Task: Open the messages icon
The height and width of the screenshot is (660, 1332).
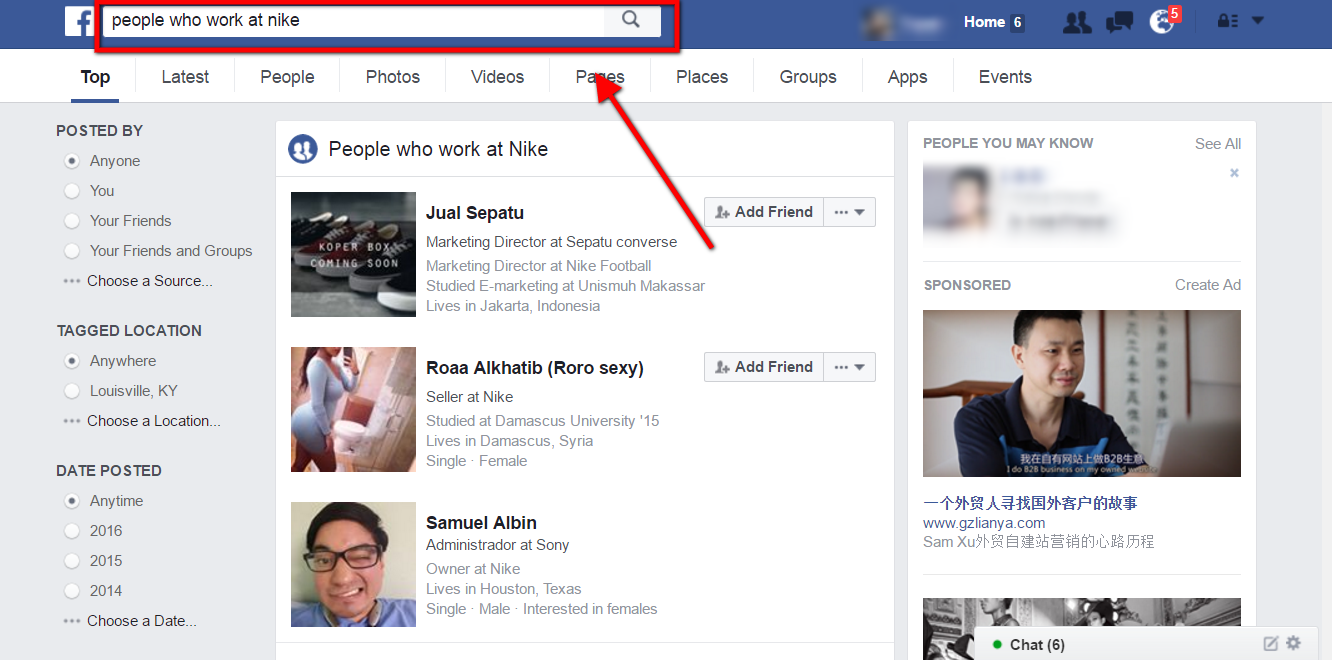Action: tap(1119, 22)
